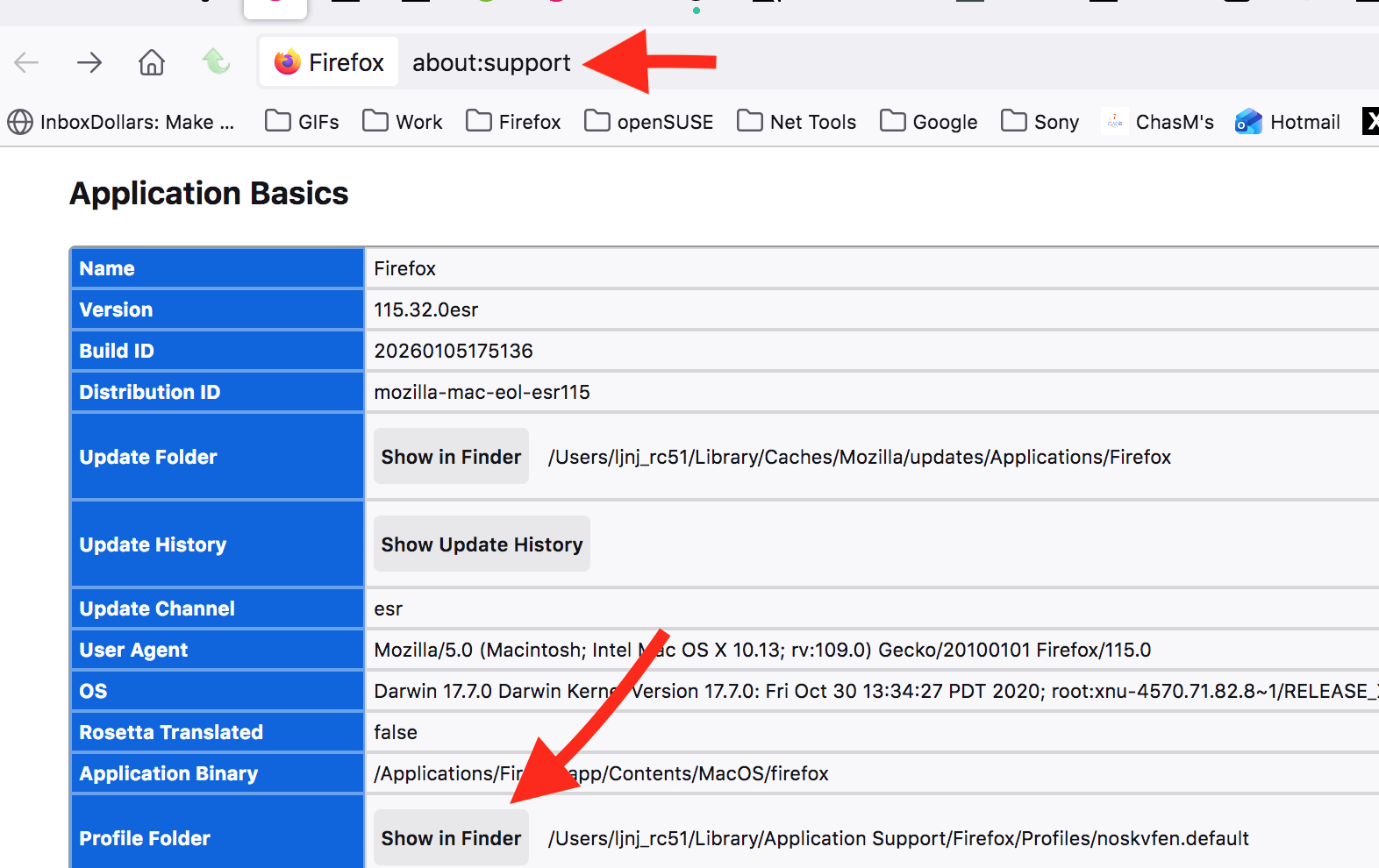This screenshot has height=868, width=1379.
Task: Open the InboxDollars bookmark
Action: pos(122,122)
